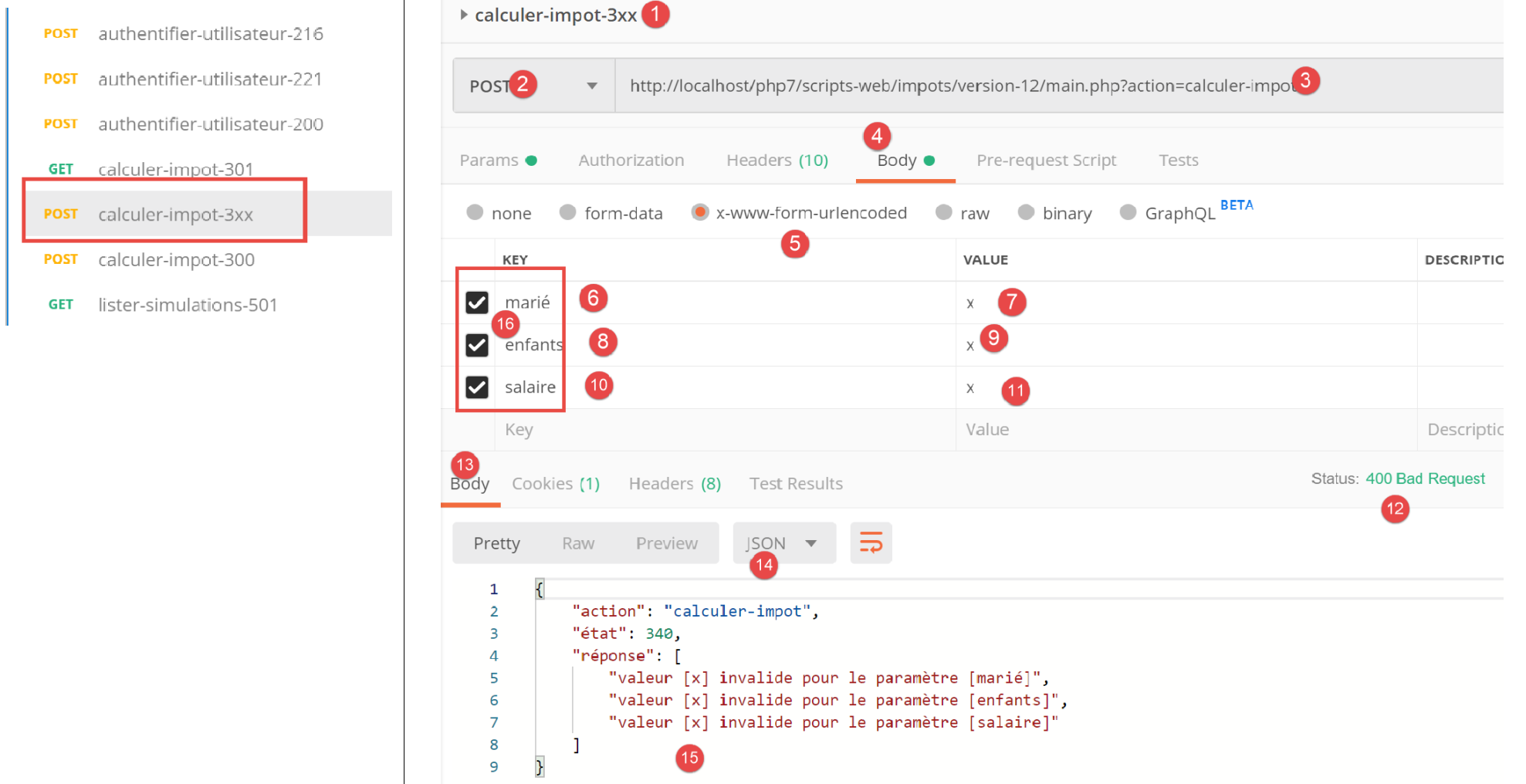
Task: Click the request URL input field
Action: tap(957, 86)
